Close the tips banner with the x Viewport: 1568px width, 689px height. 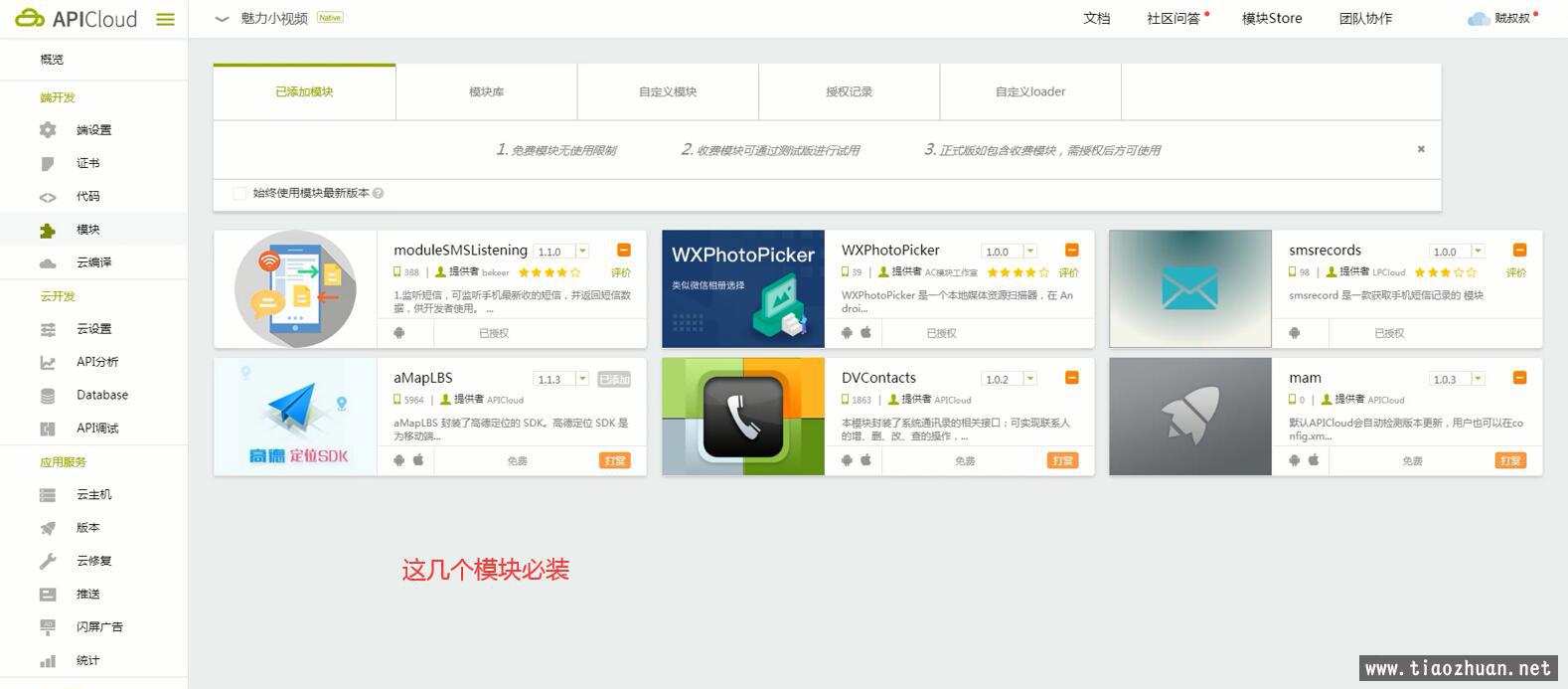pos(1421,149)
